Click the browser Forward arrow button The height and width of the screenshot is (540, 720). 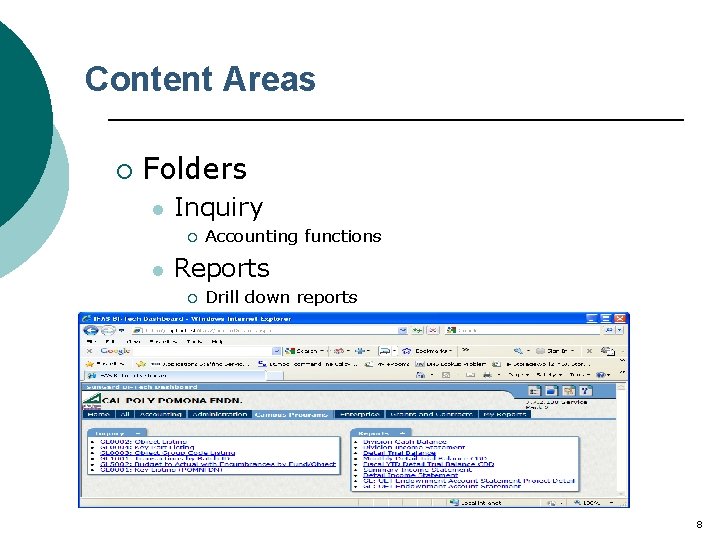click(x=108, y=330)
